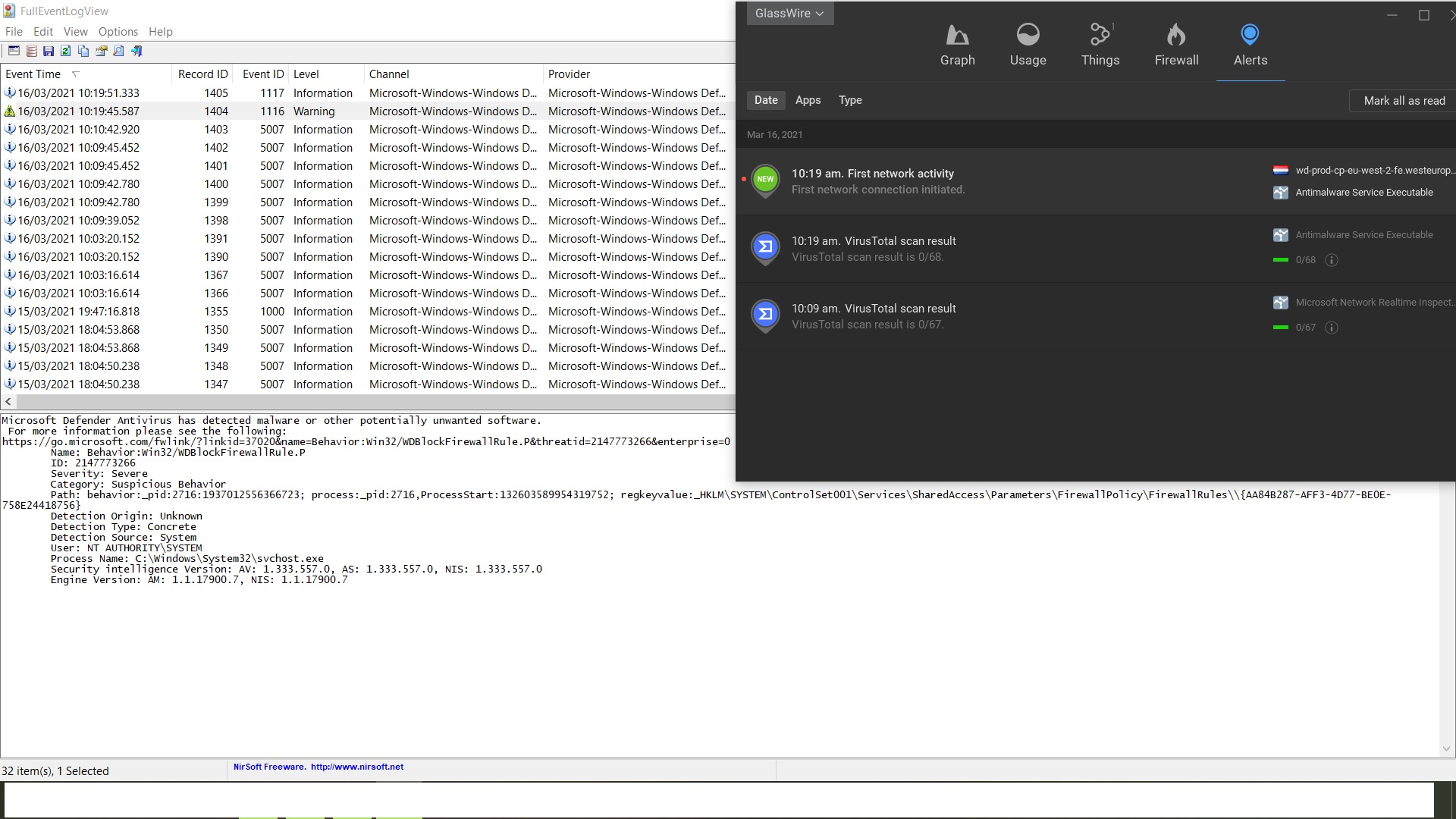Click info icon next to 0/68 result
The height and width of the screenshot is (819, 1456).
[x=1331, y=260]
